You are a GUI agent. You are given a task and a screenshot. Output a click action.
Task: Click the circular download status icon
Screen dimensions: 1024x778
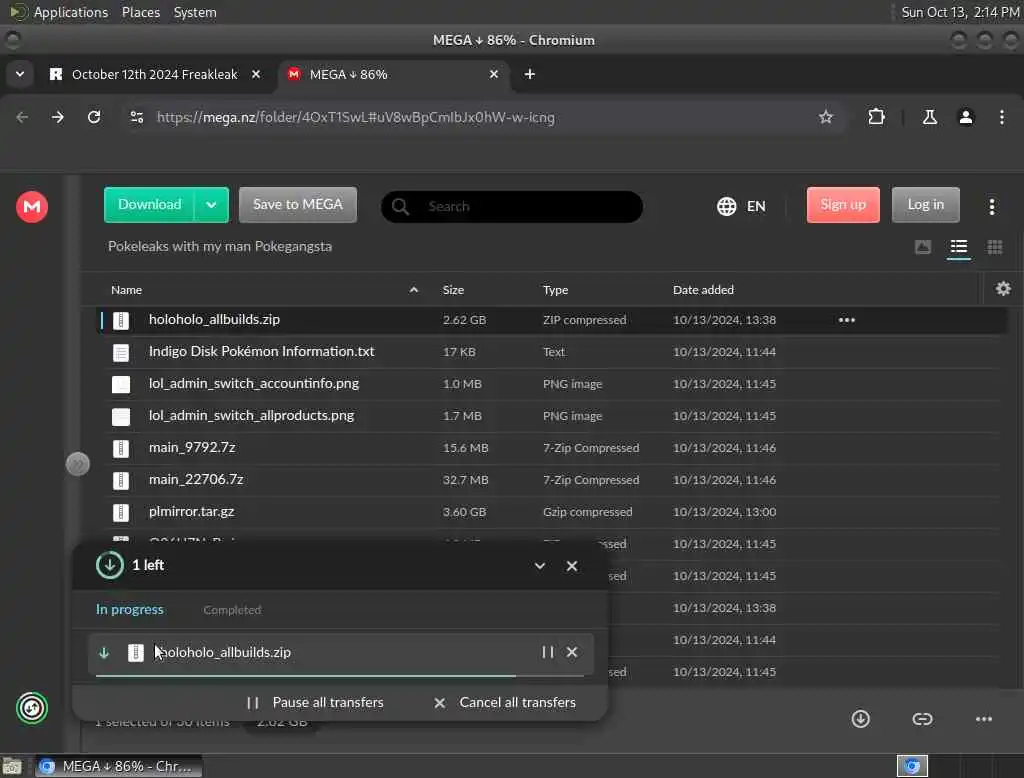pyautogui.click(x=109, y=565)
